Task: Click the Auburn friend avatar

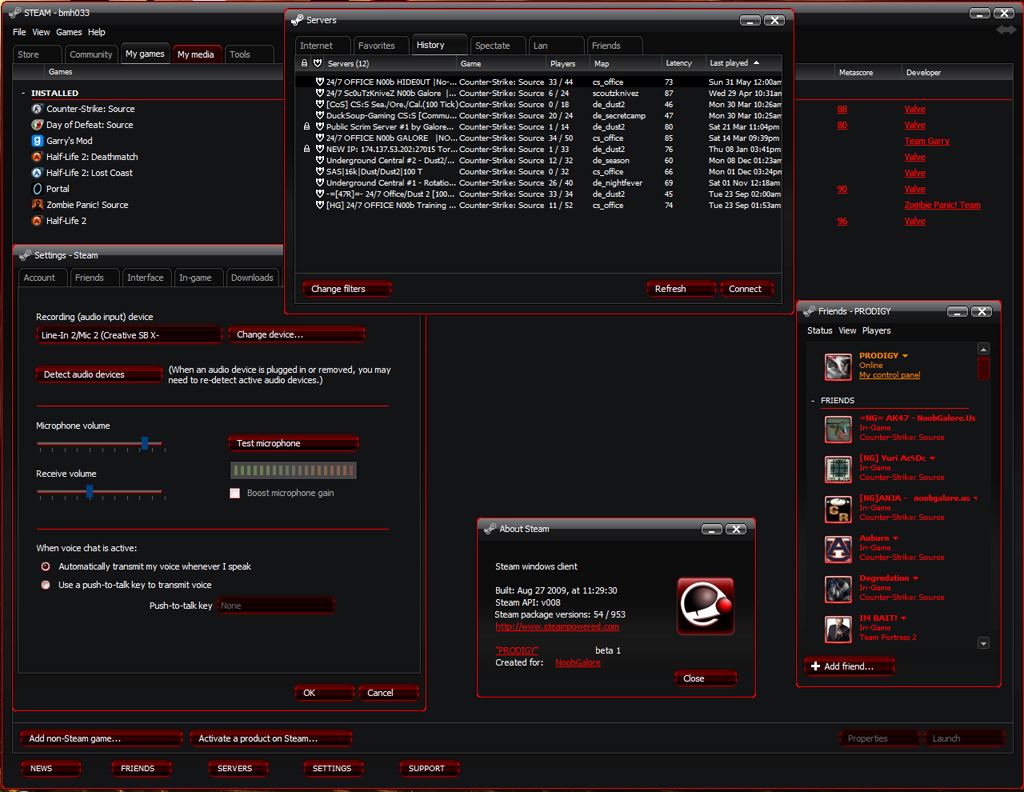Action: 838,549
